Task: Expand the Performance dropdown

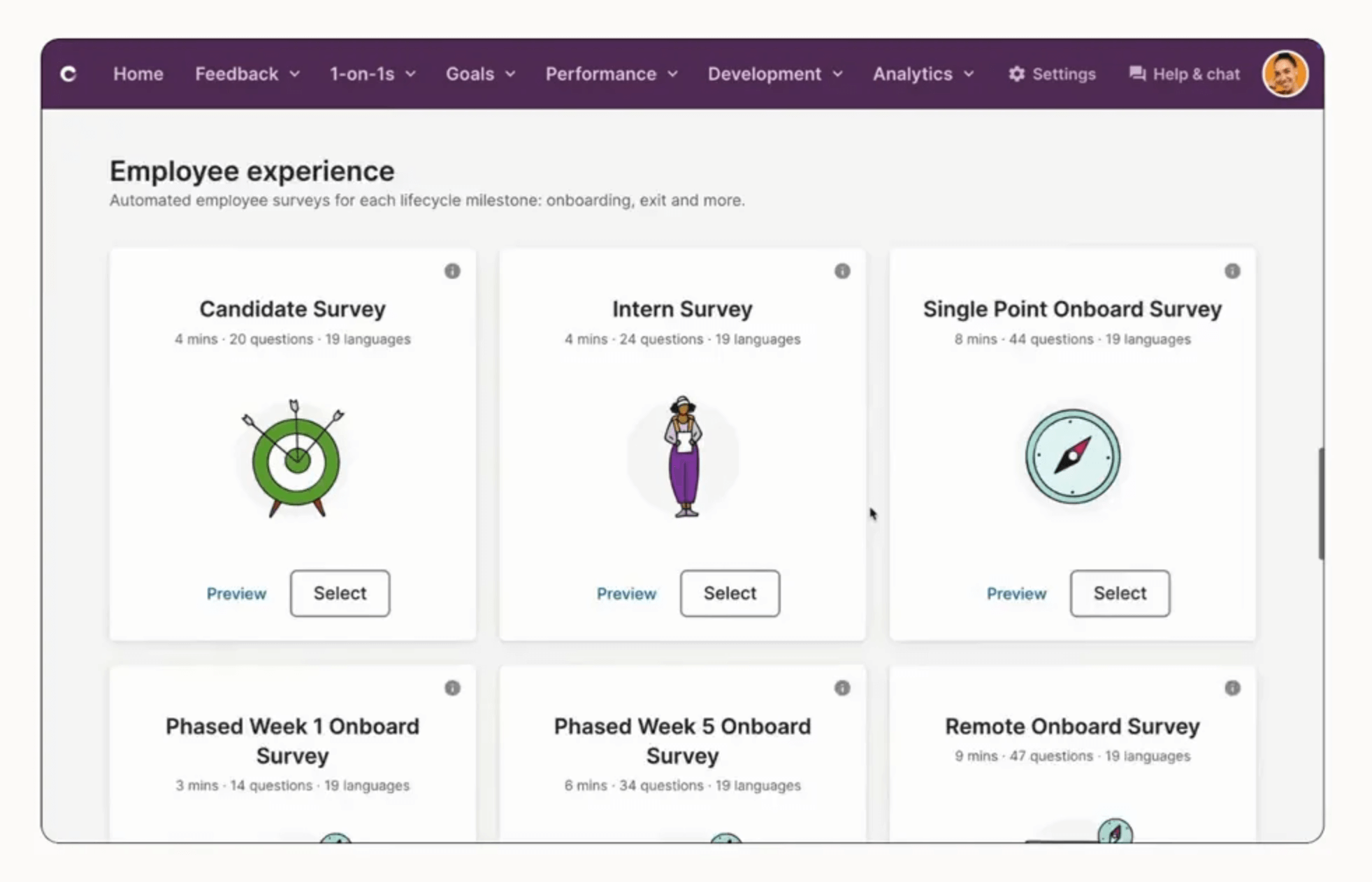Action: coord(609,74)
